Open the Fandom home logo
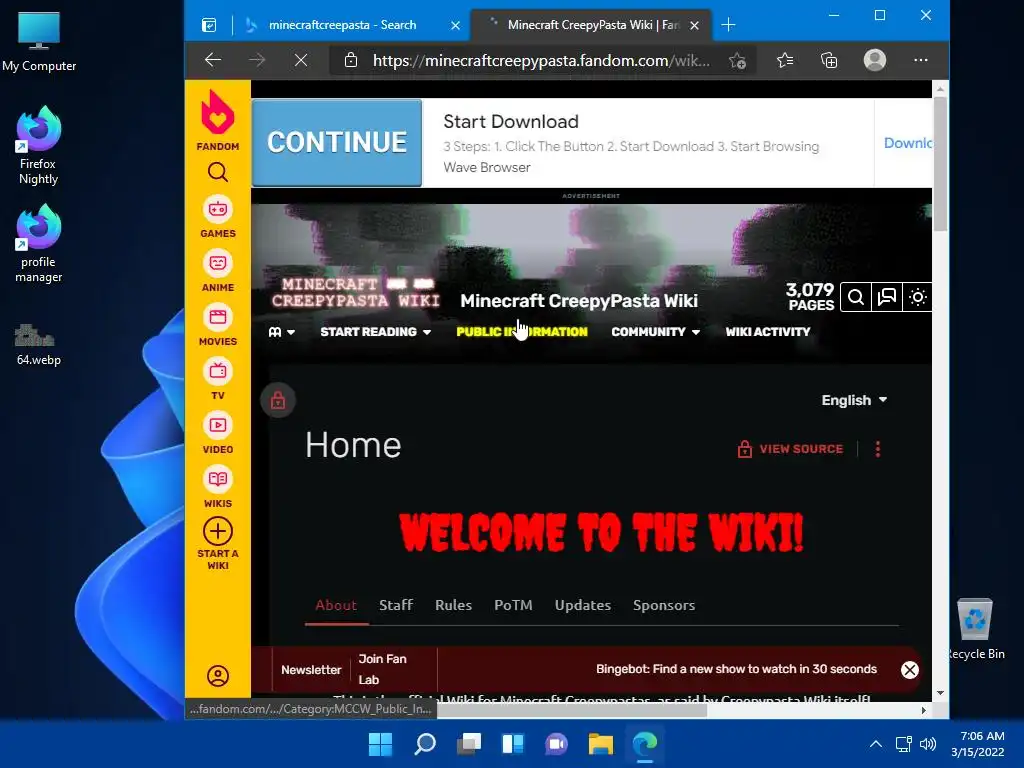The width and height of the screenshot is (1024, 768). [217, 121]
